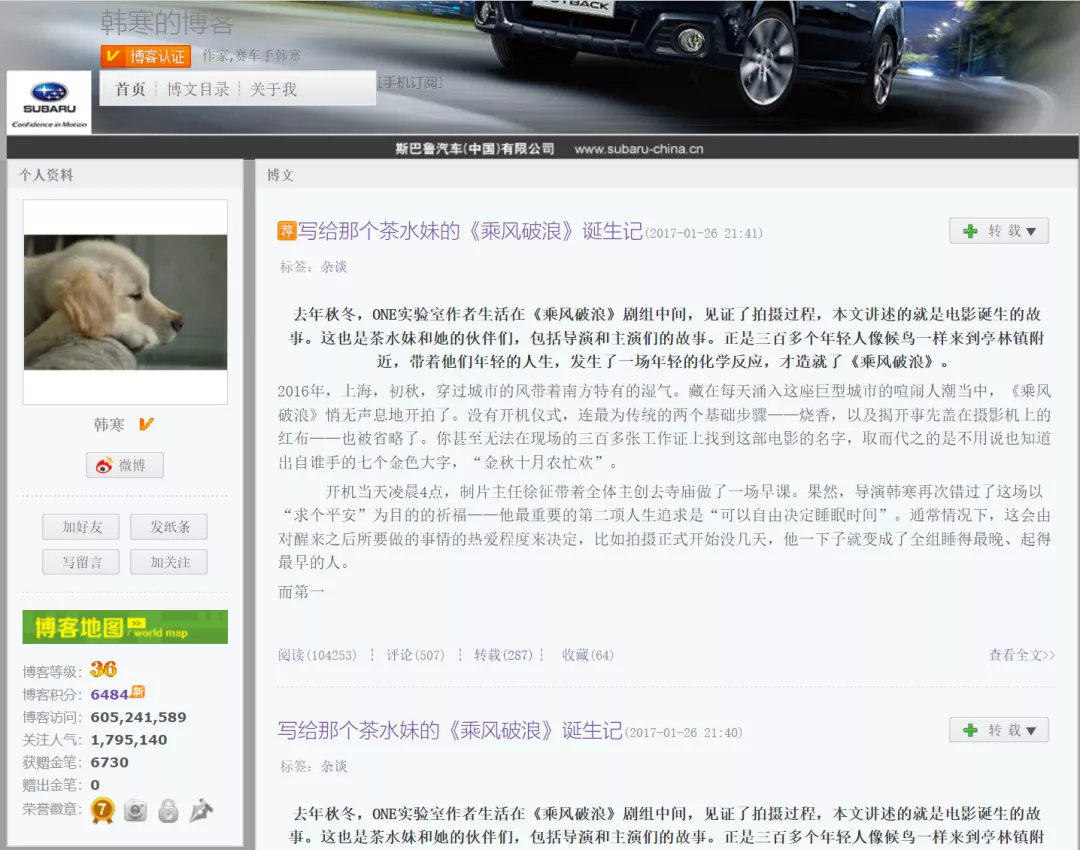Expand 转载 dropdown on the 21:41 post
The width and height of the screenshot is (1080, 850).
(998, 231)
